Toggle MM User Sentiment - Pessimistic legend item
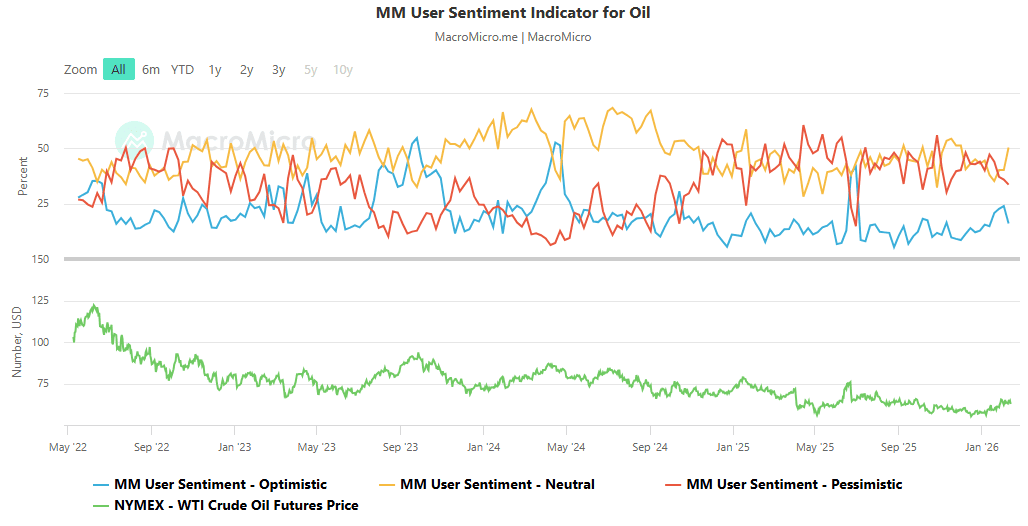Screen dimensions: 1028x526 [794, 484]
